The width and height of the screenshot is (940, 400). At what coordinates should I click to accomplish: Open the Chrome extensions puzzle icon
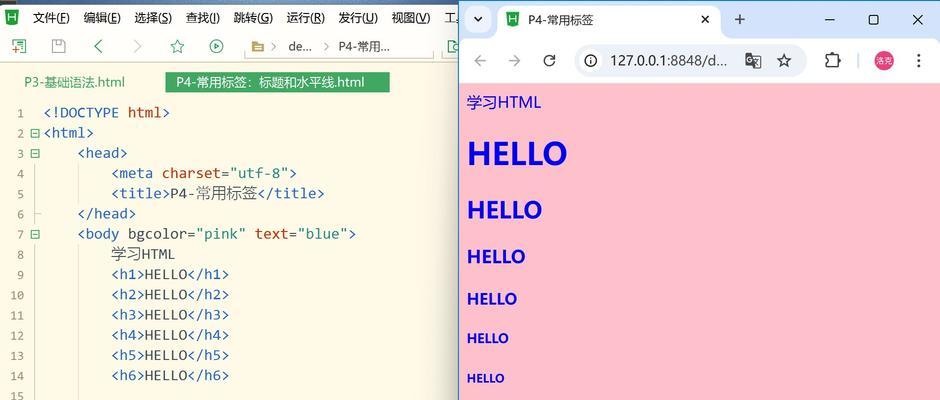click(x=833, y=61)
